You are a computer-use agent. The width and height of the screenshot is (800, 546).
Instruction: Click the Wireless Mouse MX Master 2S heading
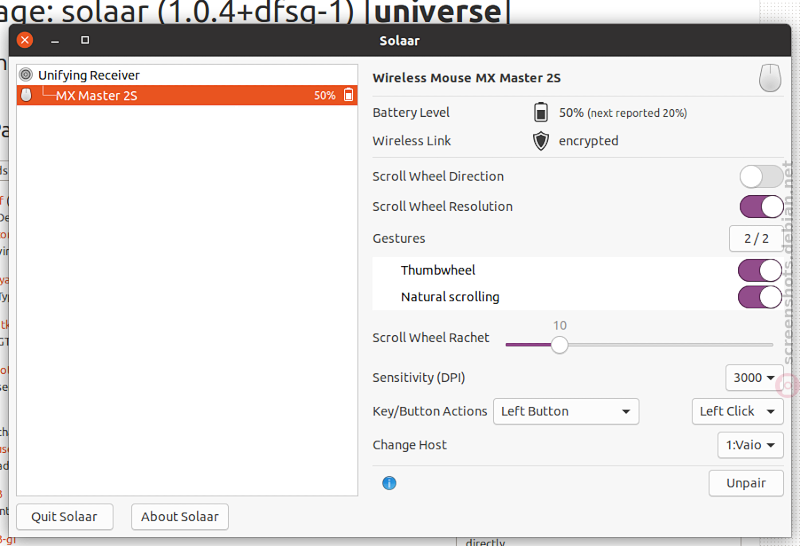[x=466, y=78]
